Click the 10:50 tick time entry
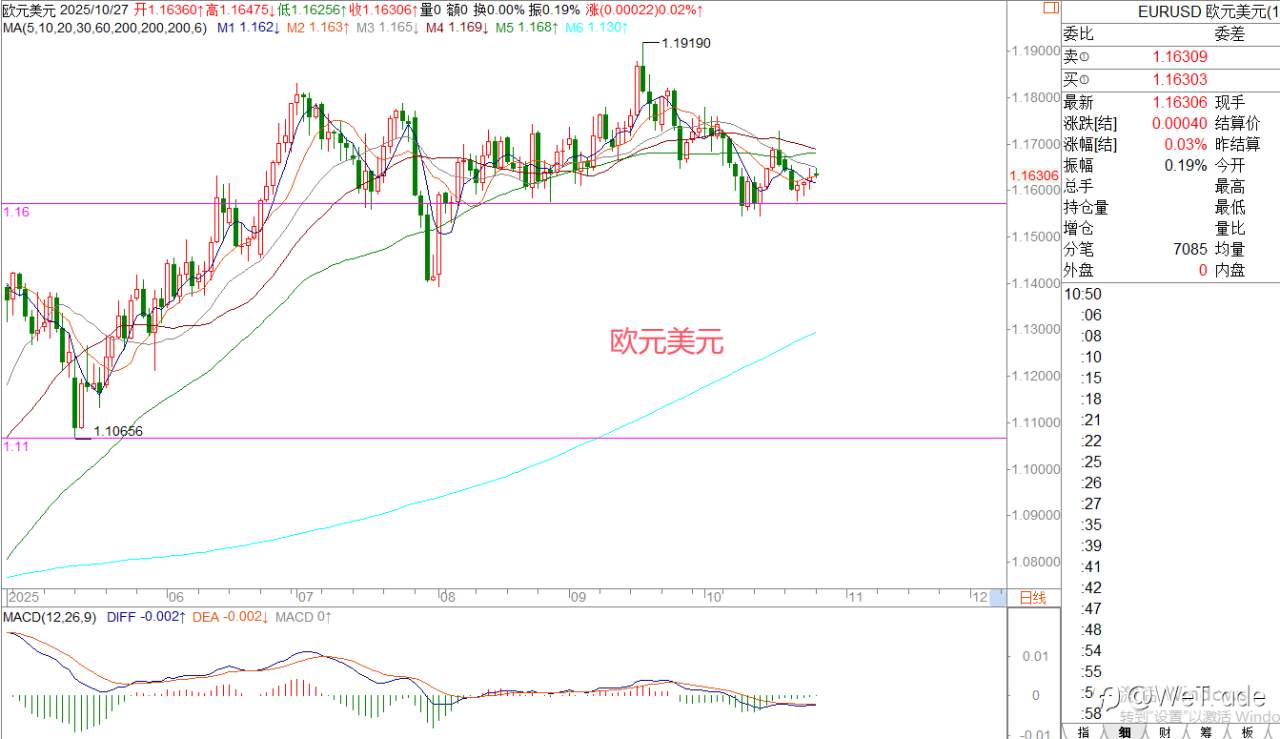This screenshot has height=739, width=1280. [x=1083, y=294]
